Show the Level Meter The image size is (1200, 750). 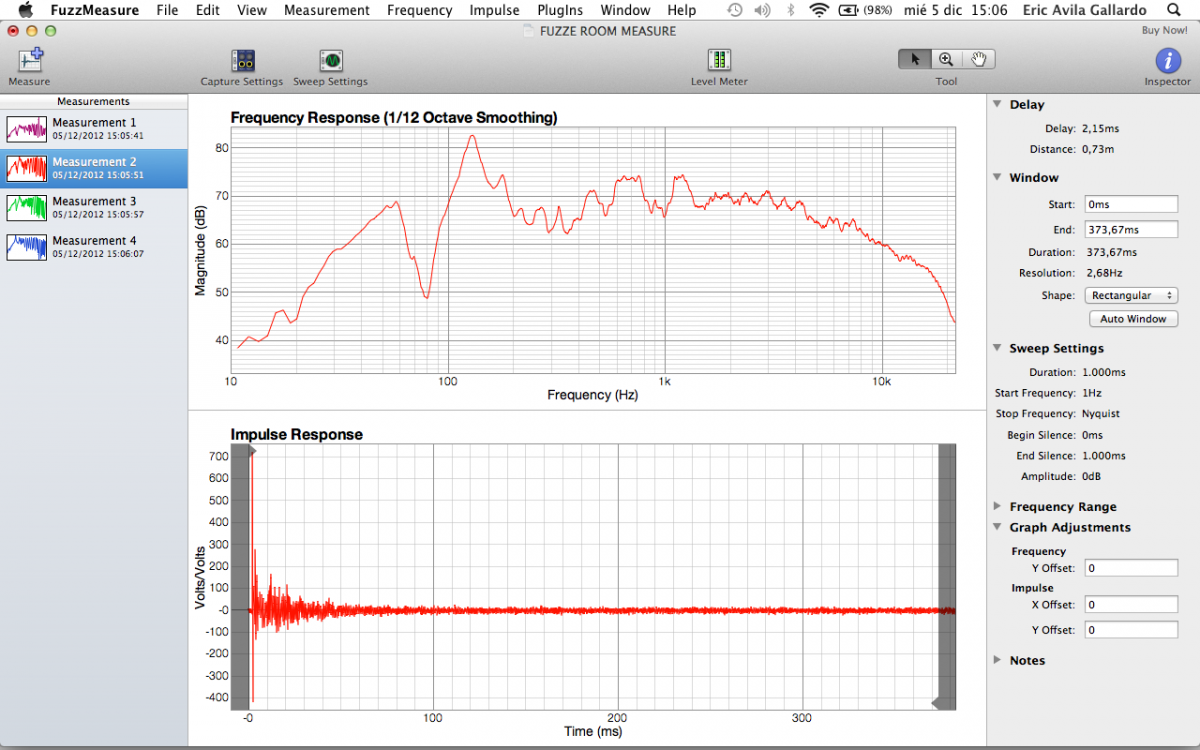click(x=719, y=60)
